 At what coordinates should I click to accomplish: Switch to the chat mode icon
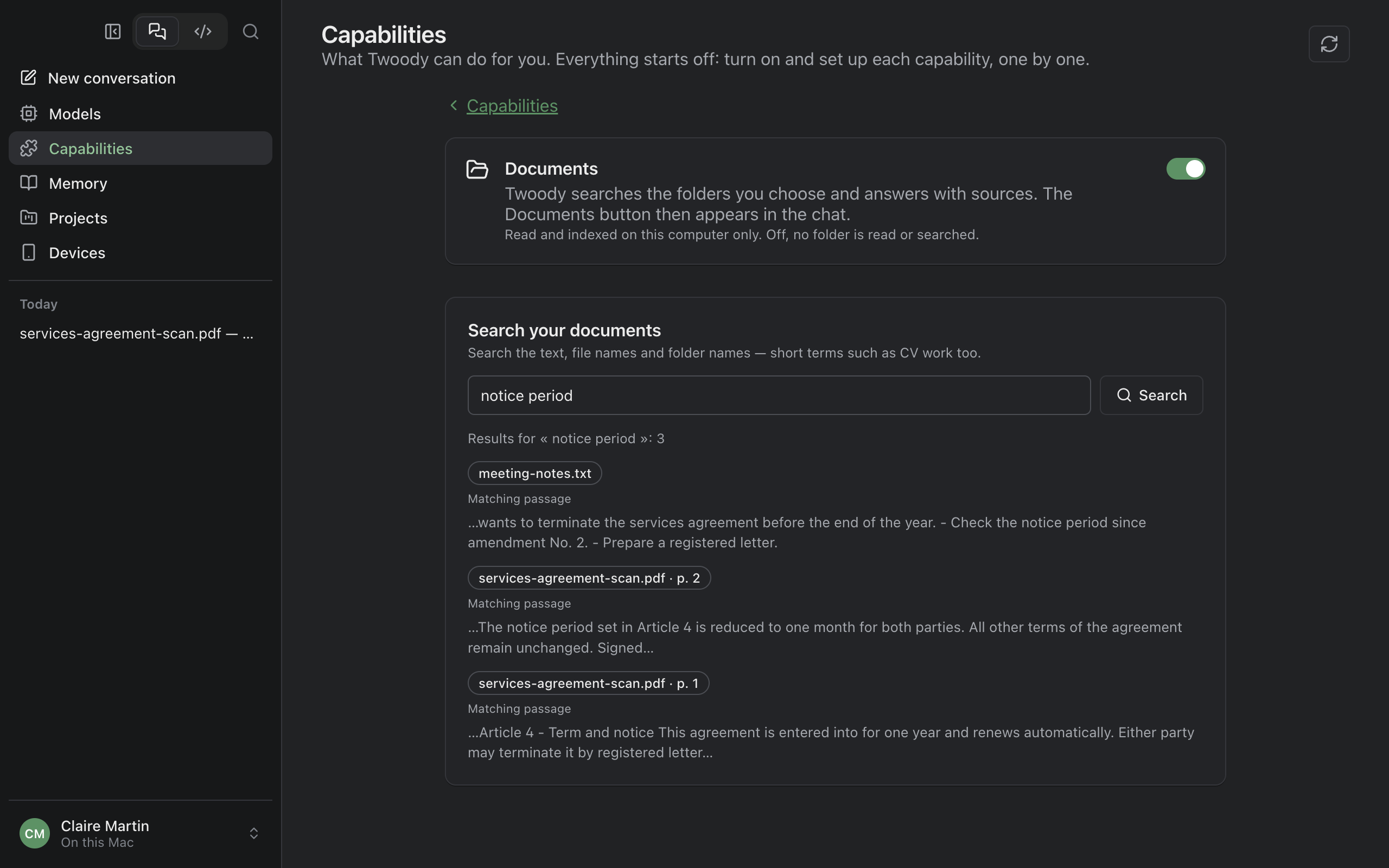pyautogui.click(x=157, y=31)
